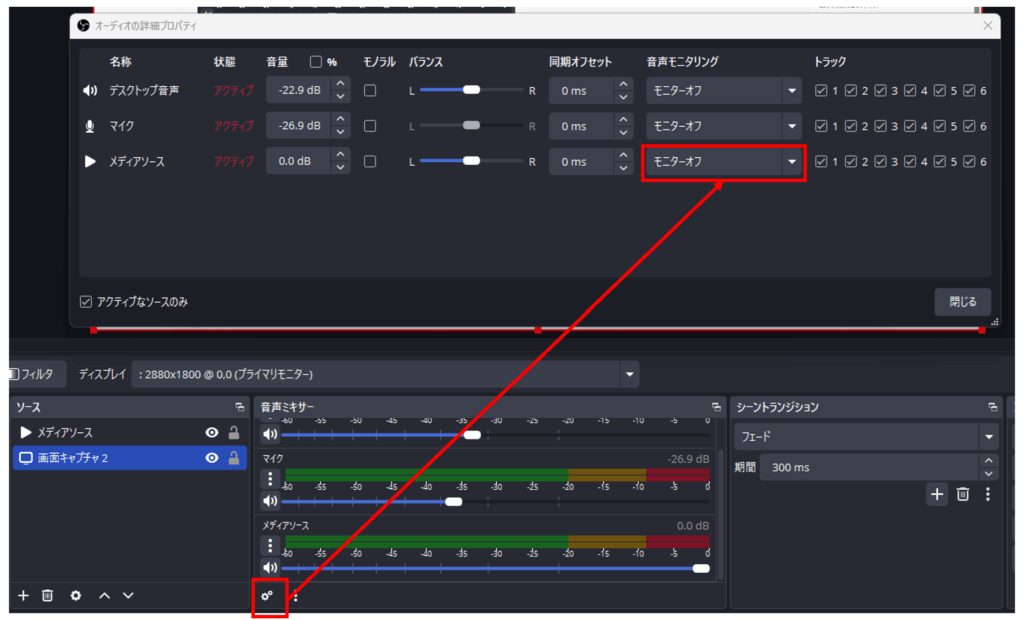This screenshot has height=620, width=1024.
Task: Open メディアソース mixer three-dot menu
Action: (x=270, y=545)
